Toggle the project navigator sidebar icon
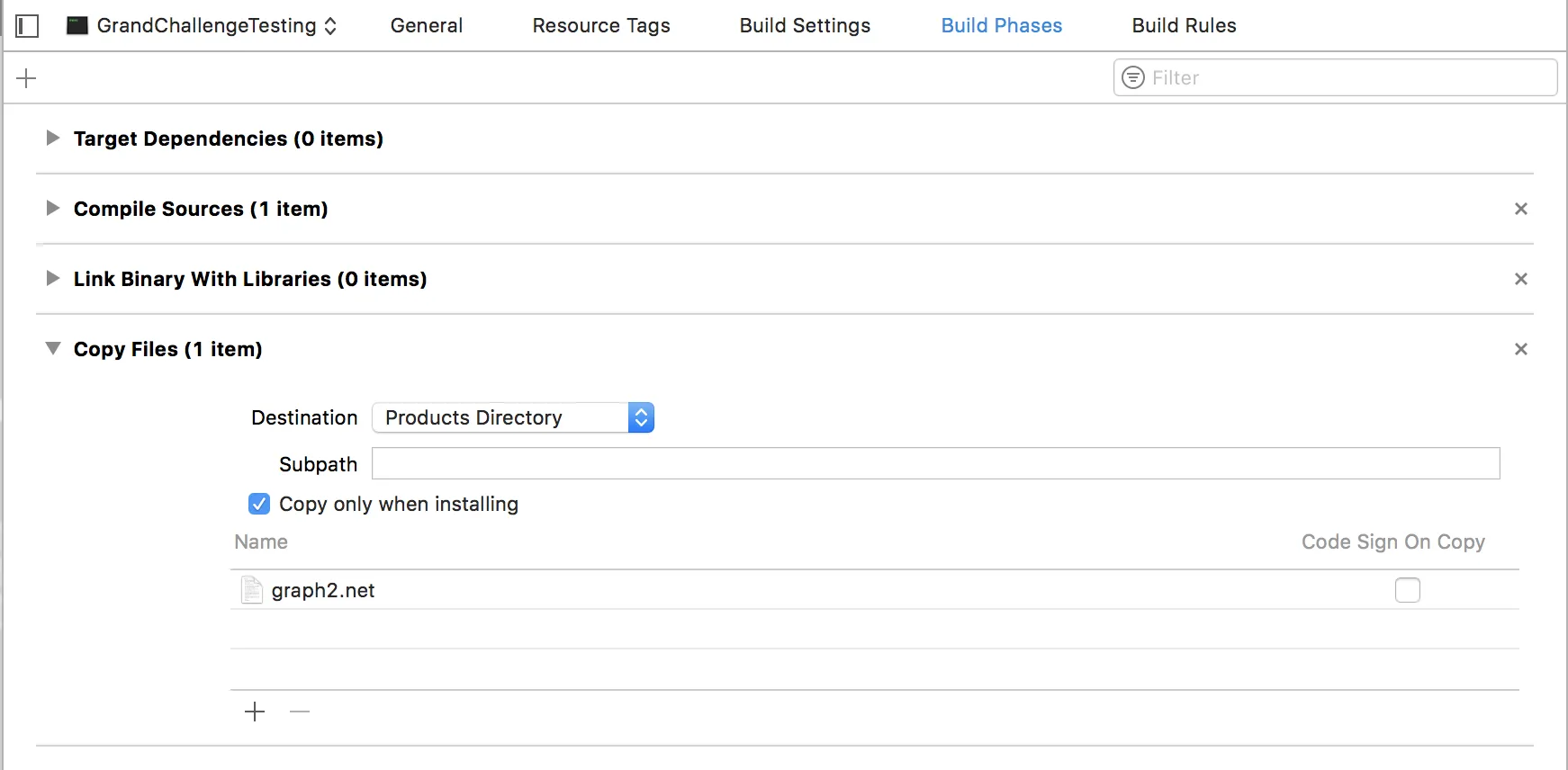 click(x=28, y=26)
